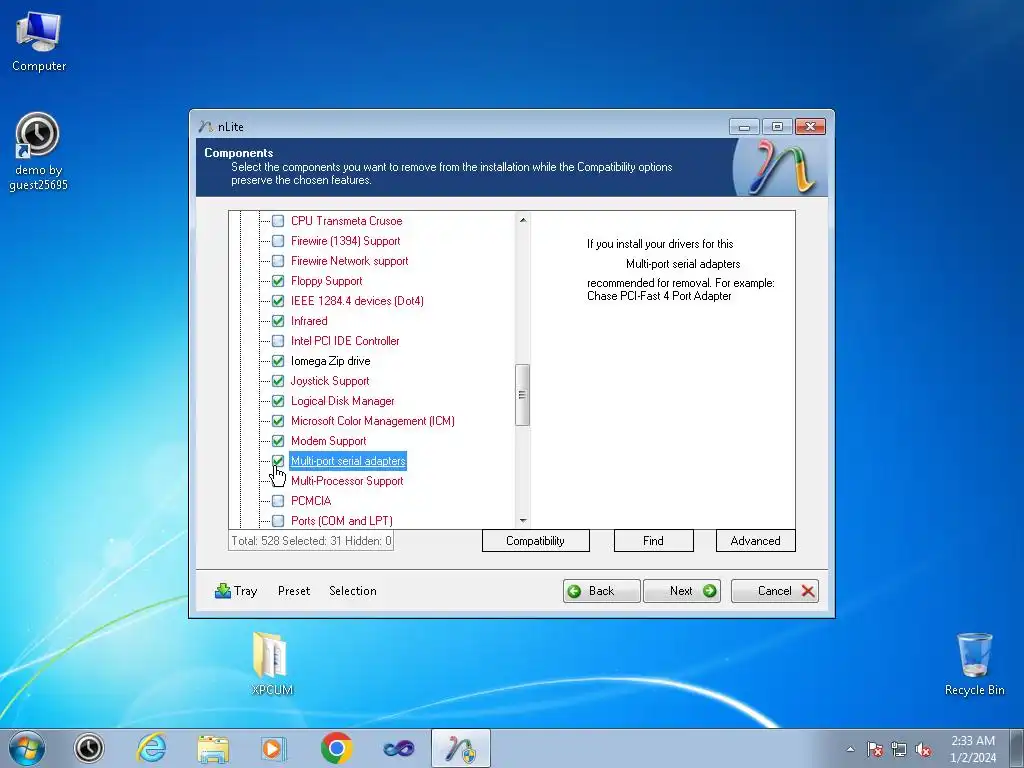Open the demo by guest25695 shortcut
The height and width of the screenshot is (768, 1024).
pyautogui.click(x=38, y=152)
